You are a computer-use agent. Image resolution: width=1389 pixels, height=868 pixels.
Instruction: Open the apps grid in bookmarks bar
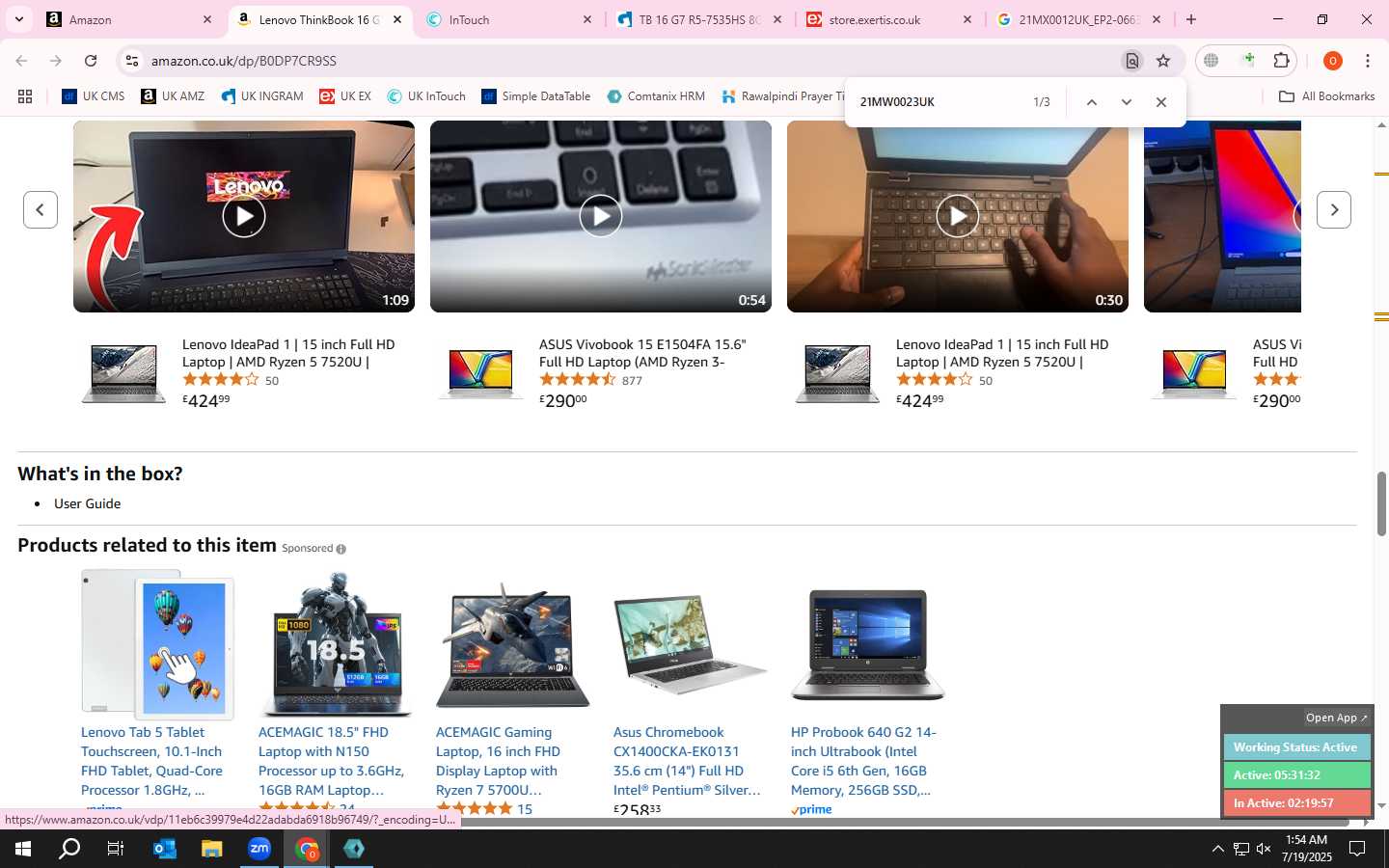click(x=25, y=96)
